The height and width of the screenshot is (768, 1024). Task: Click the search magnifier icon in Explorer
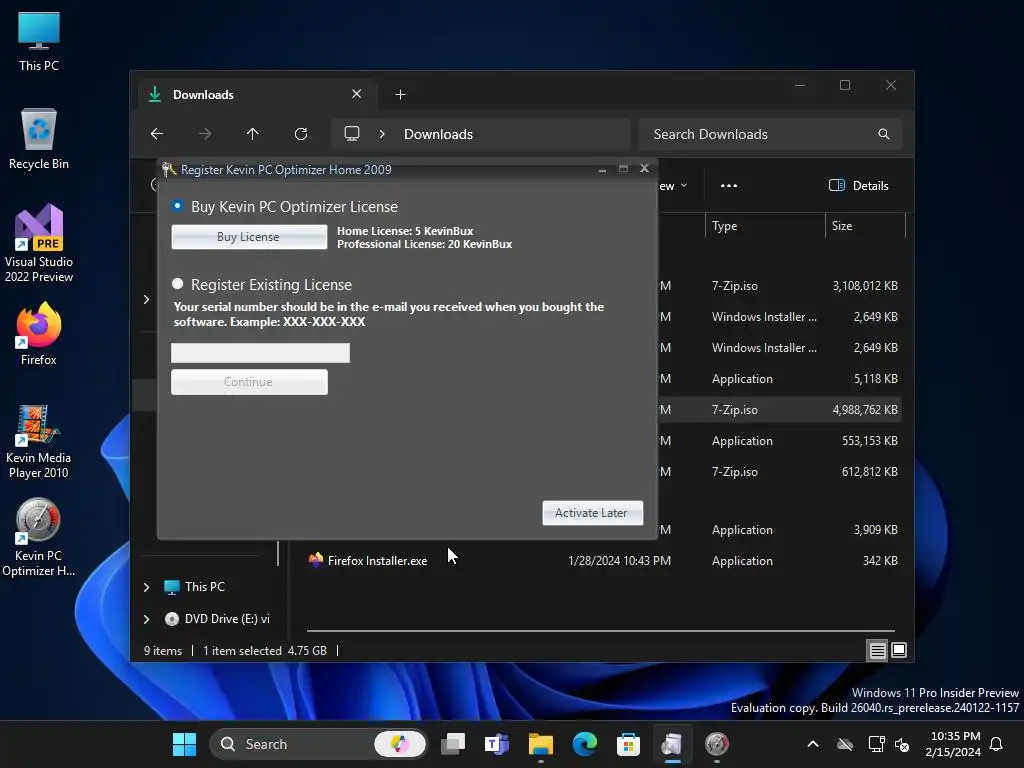(884, 134)
